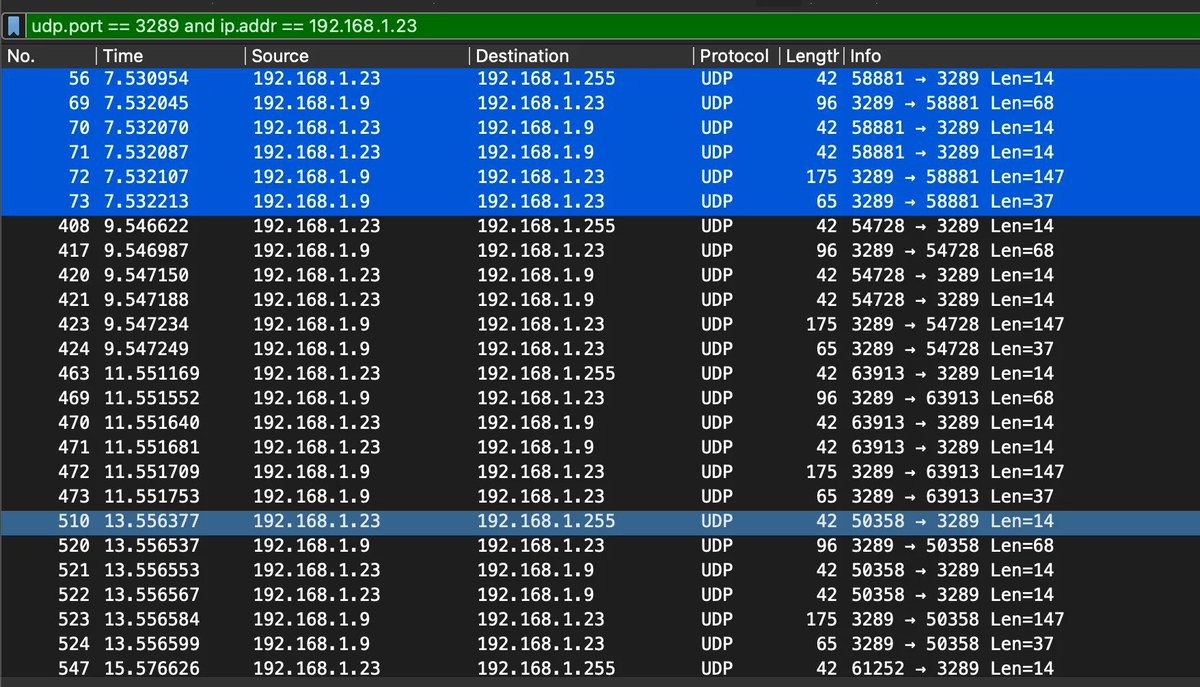Screen dimensions: 1200x687
Task: Sort by the Length column header
Action: 811,56
